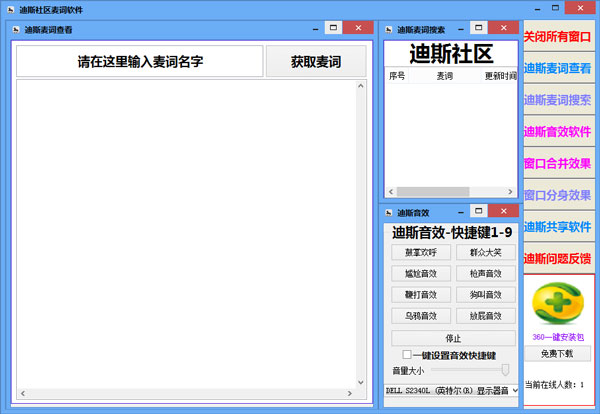The height and width of the screenshot is (414, 600).
Task: Enable the 一键设置音效快捷键 checkbox
Action: [x=407, y=355]
